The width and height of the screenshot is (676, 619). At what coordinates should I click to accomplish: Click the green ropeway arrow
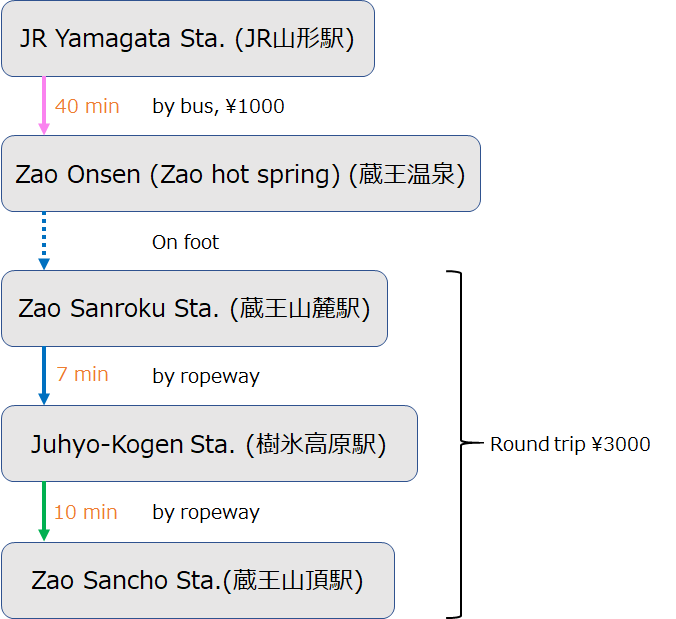(x=44, y=512)
